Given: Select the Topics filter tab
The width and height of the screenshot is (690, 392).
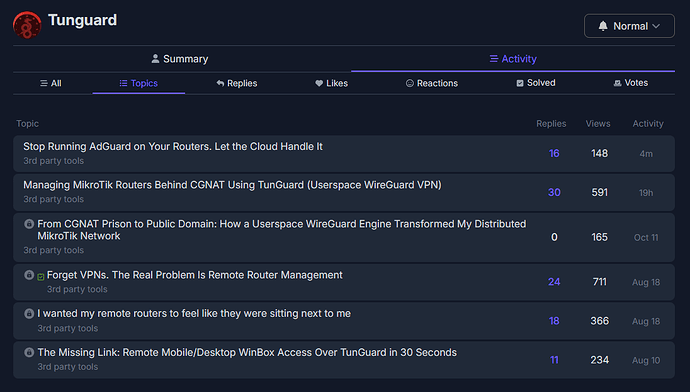Looking at the screenshot, I should pos(139,83).
